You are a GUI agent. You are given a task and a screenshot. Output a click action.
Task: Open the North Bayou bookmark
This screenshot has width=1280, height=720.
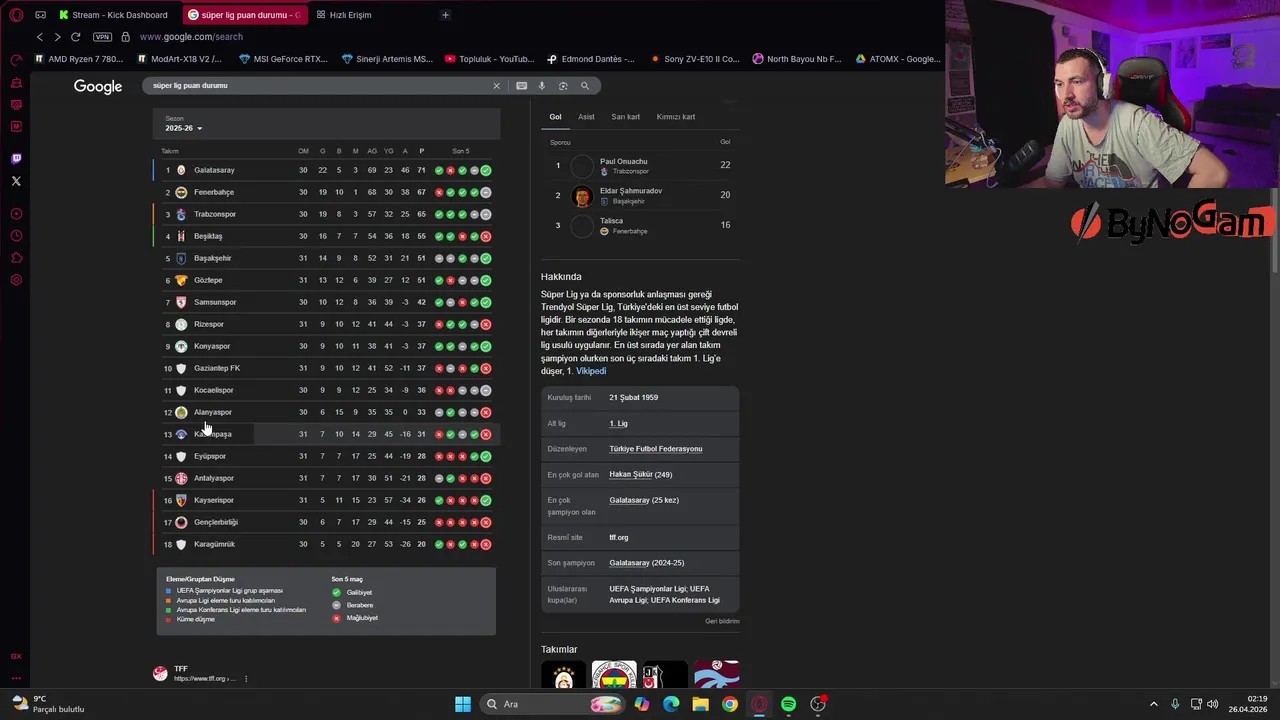(x=797, y=59)
